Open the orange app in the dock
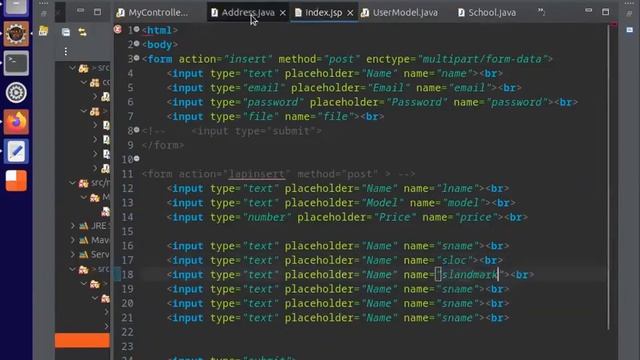 [x=16, y=180]
